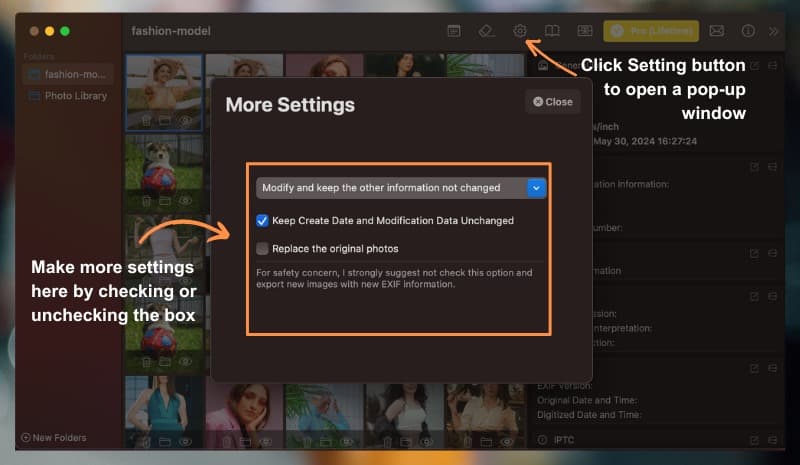Toggle eye icon on selected hat-woman thumbnail
Viewport: 800px width, 465px height.
click(186, 121)
